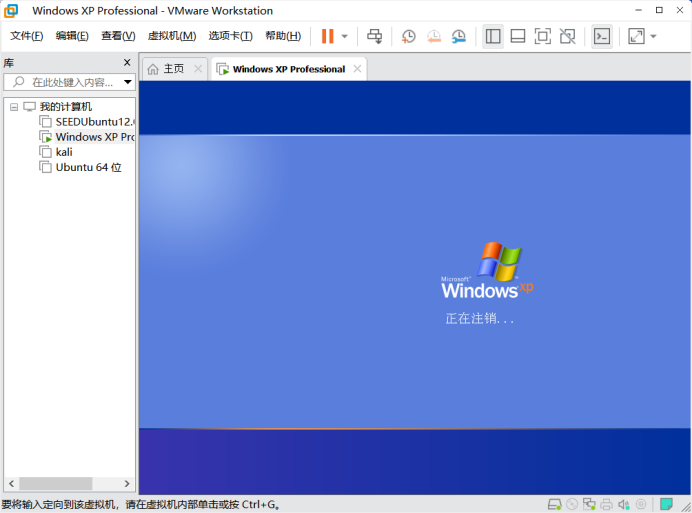Toggle the library sidebar view
The height and width of the screenshot is (513, 692).
click(x=493, y=36)
